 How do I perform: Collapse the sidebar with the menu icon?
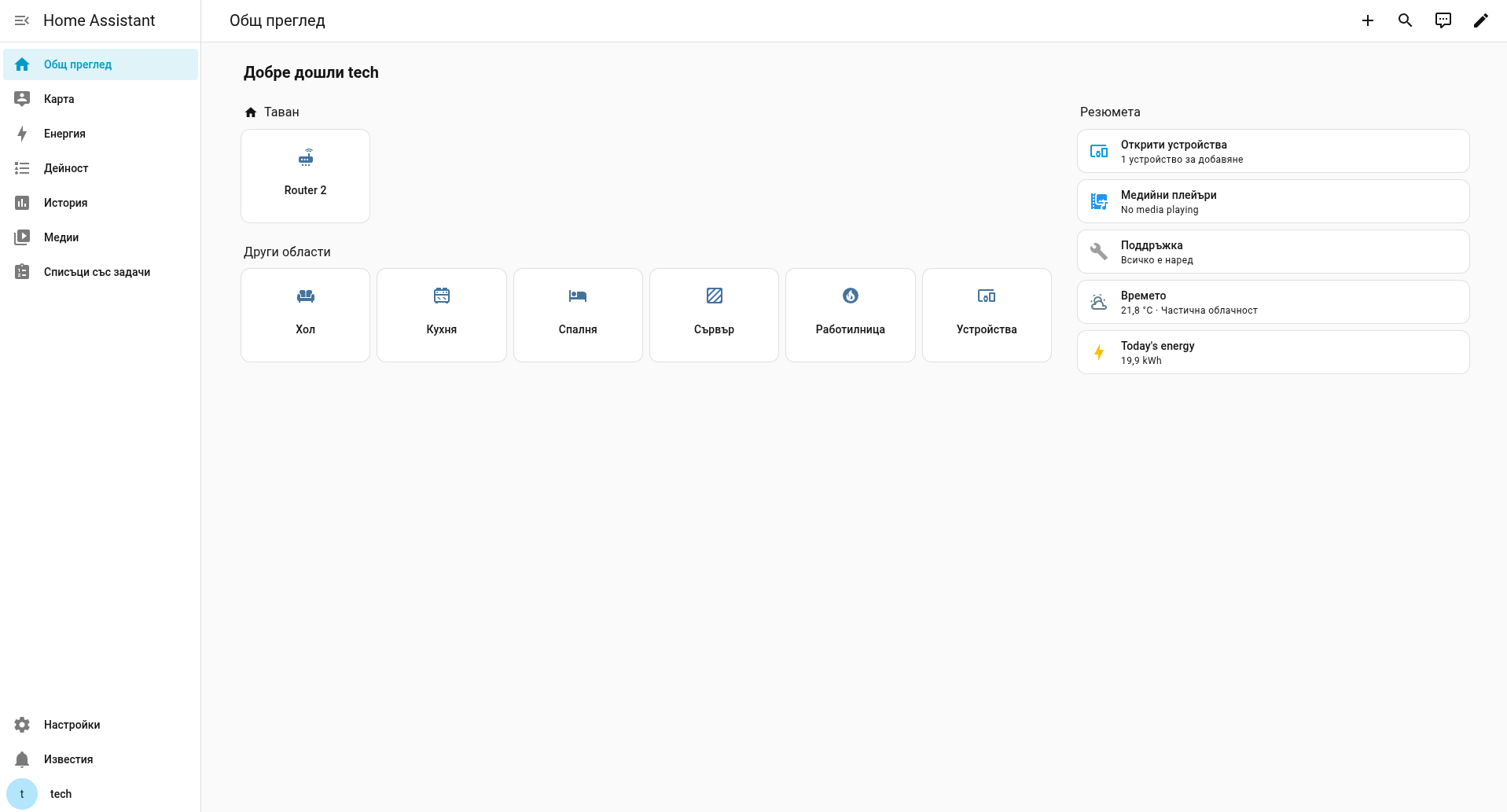click(x=22, y=20)
